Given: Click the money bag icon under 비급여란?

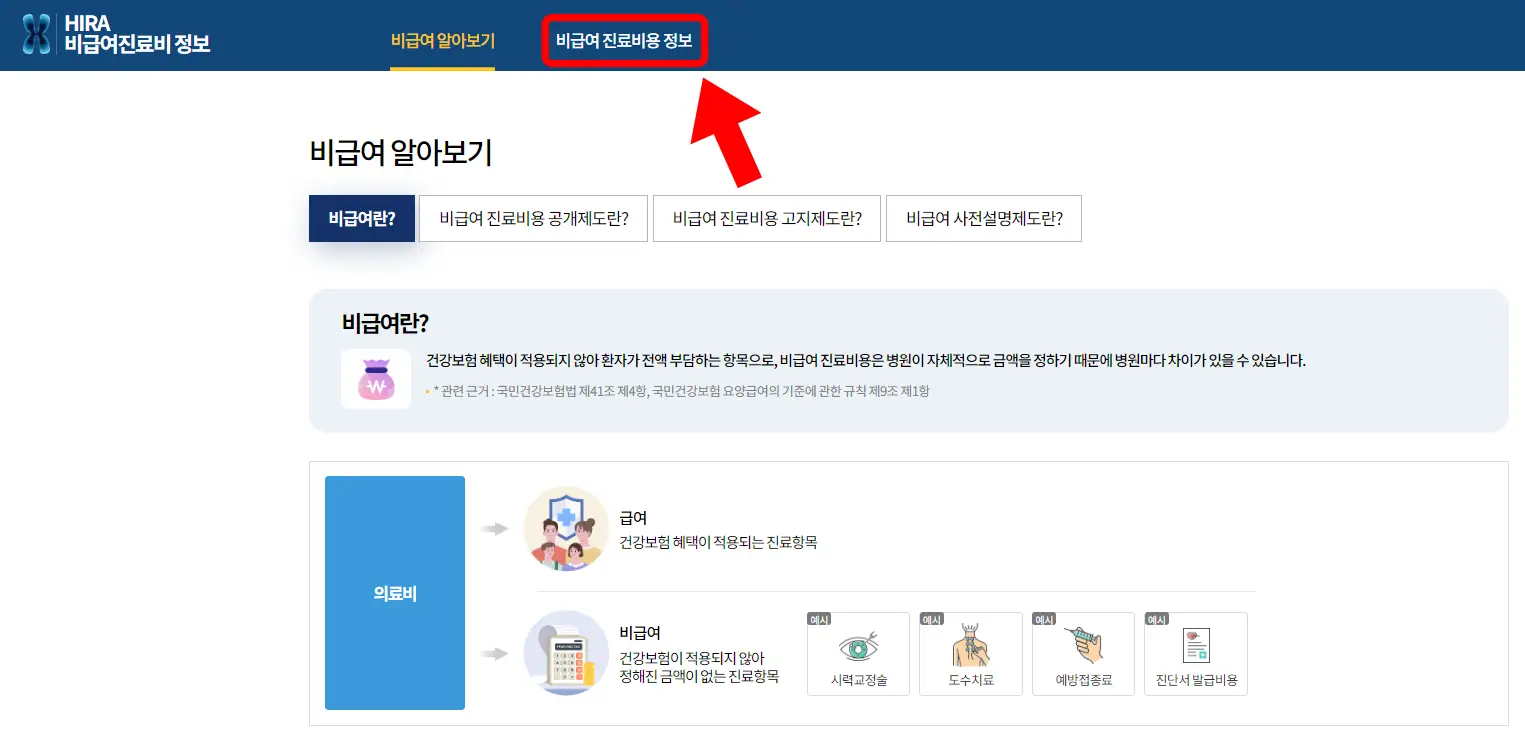Looking at the screenshot, I should 375,379.
